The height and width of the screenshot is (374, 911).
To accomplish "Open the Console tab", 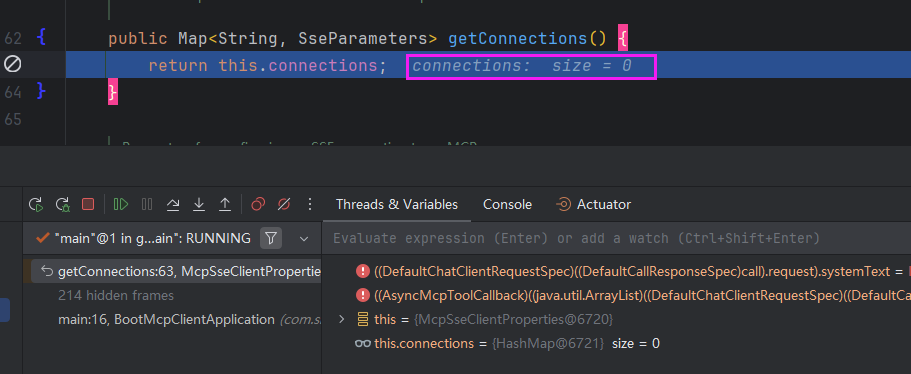I will 507,204.
